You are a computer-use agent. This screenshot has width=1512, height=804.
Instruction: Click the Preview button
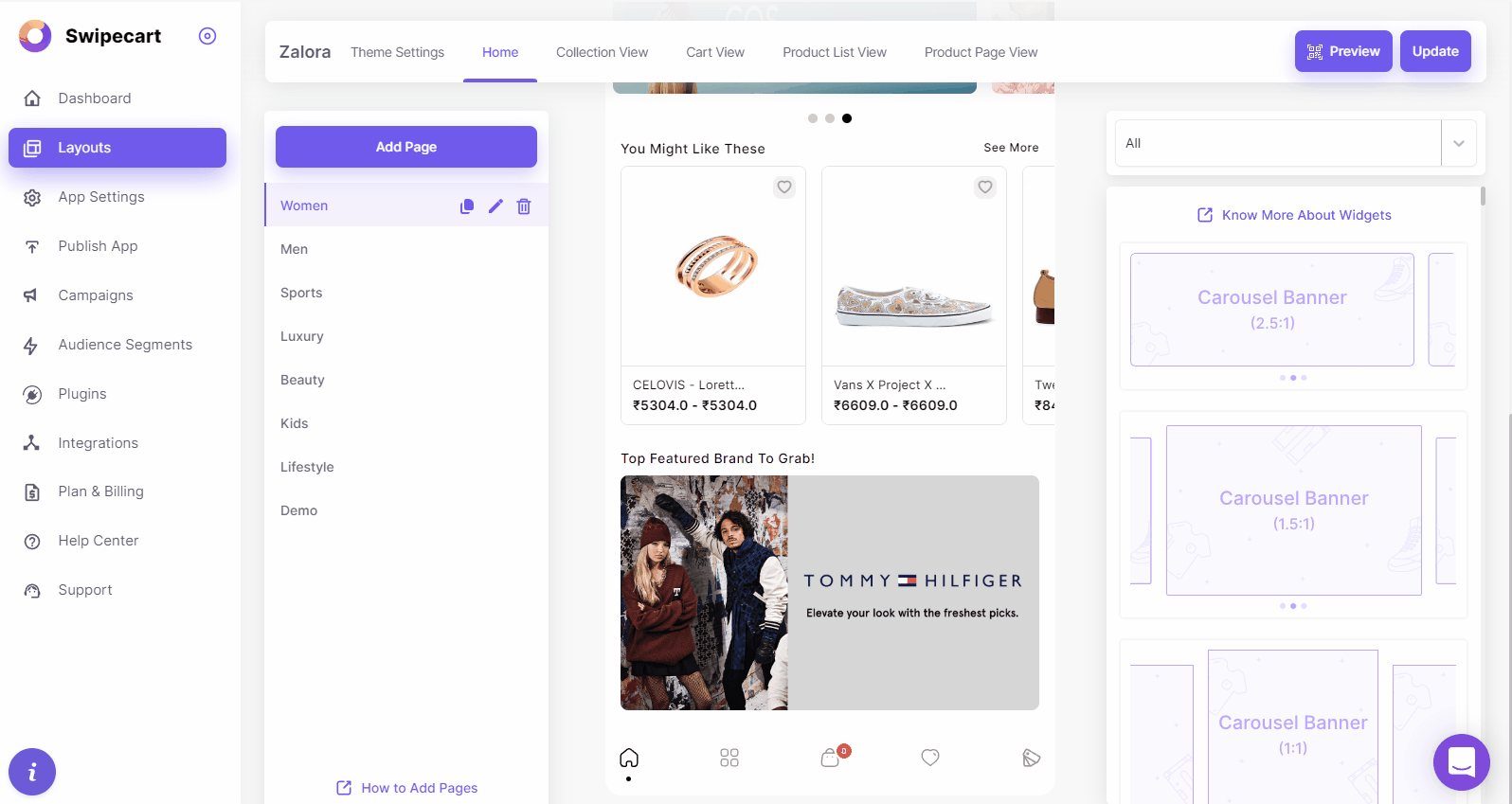[1343, 51]
